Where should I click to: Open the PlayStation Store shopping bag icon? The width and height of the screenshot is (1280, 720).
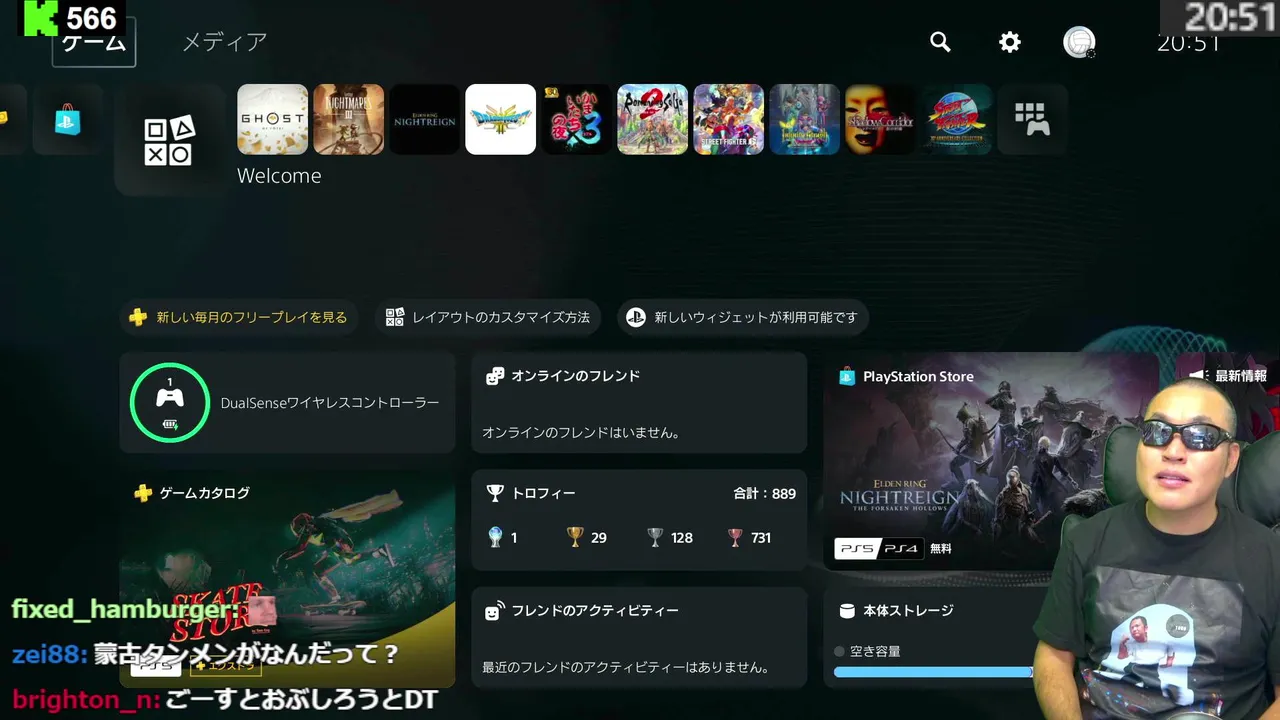click(x=68, y=120)
